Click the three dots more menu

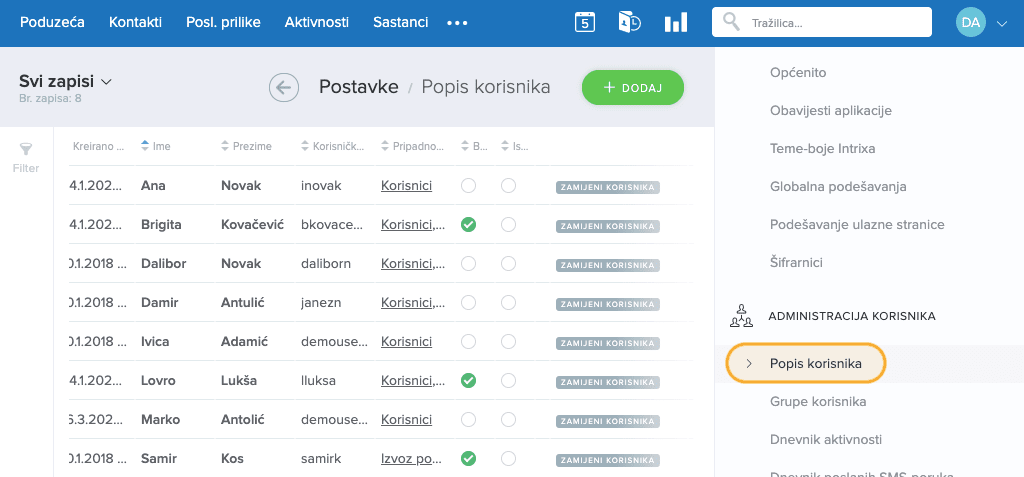[x=457, y=22]
